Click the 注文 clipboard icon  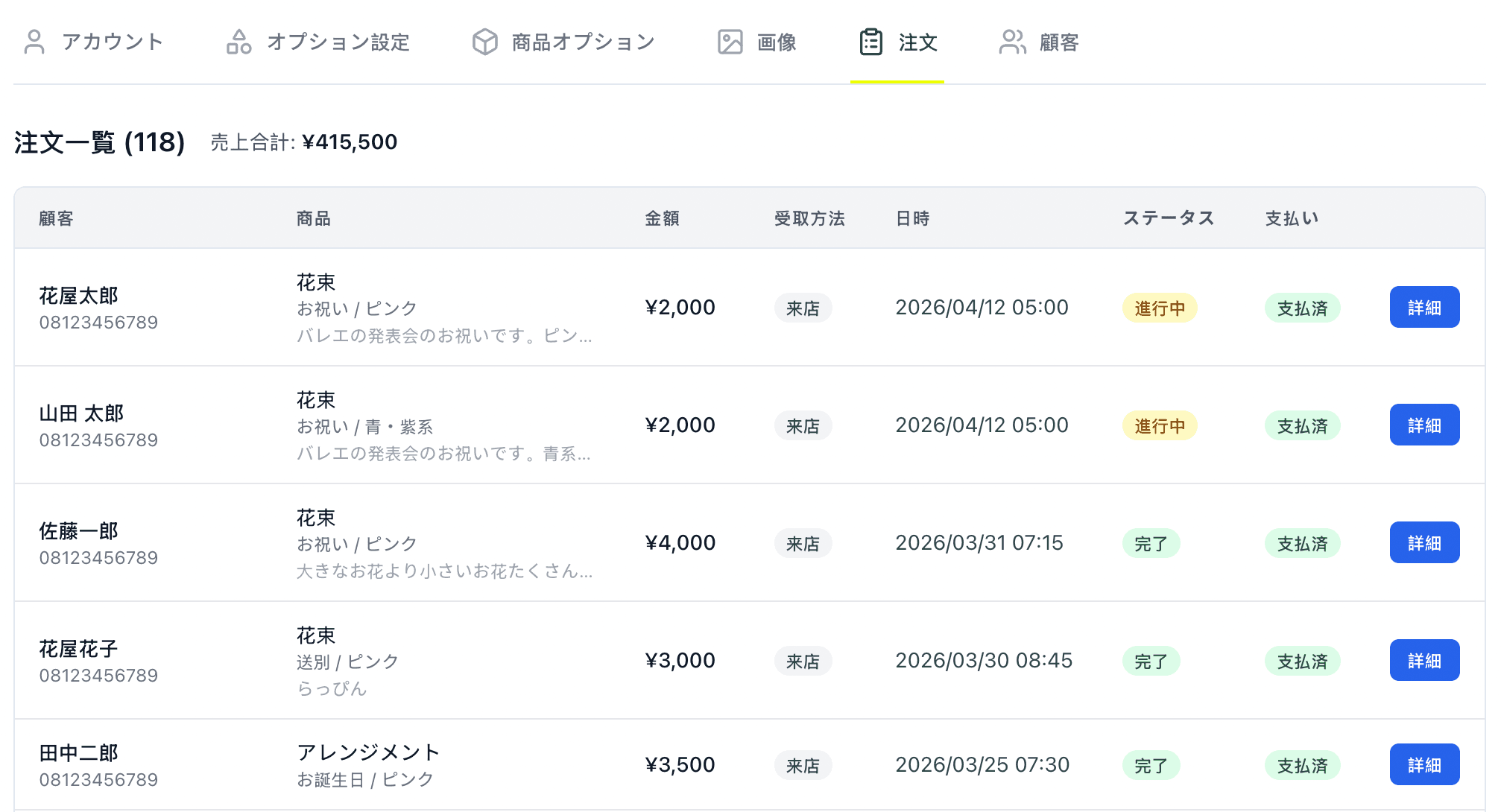(x=870, y=41)
